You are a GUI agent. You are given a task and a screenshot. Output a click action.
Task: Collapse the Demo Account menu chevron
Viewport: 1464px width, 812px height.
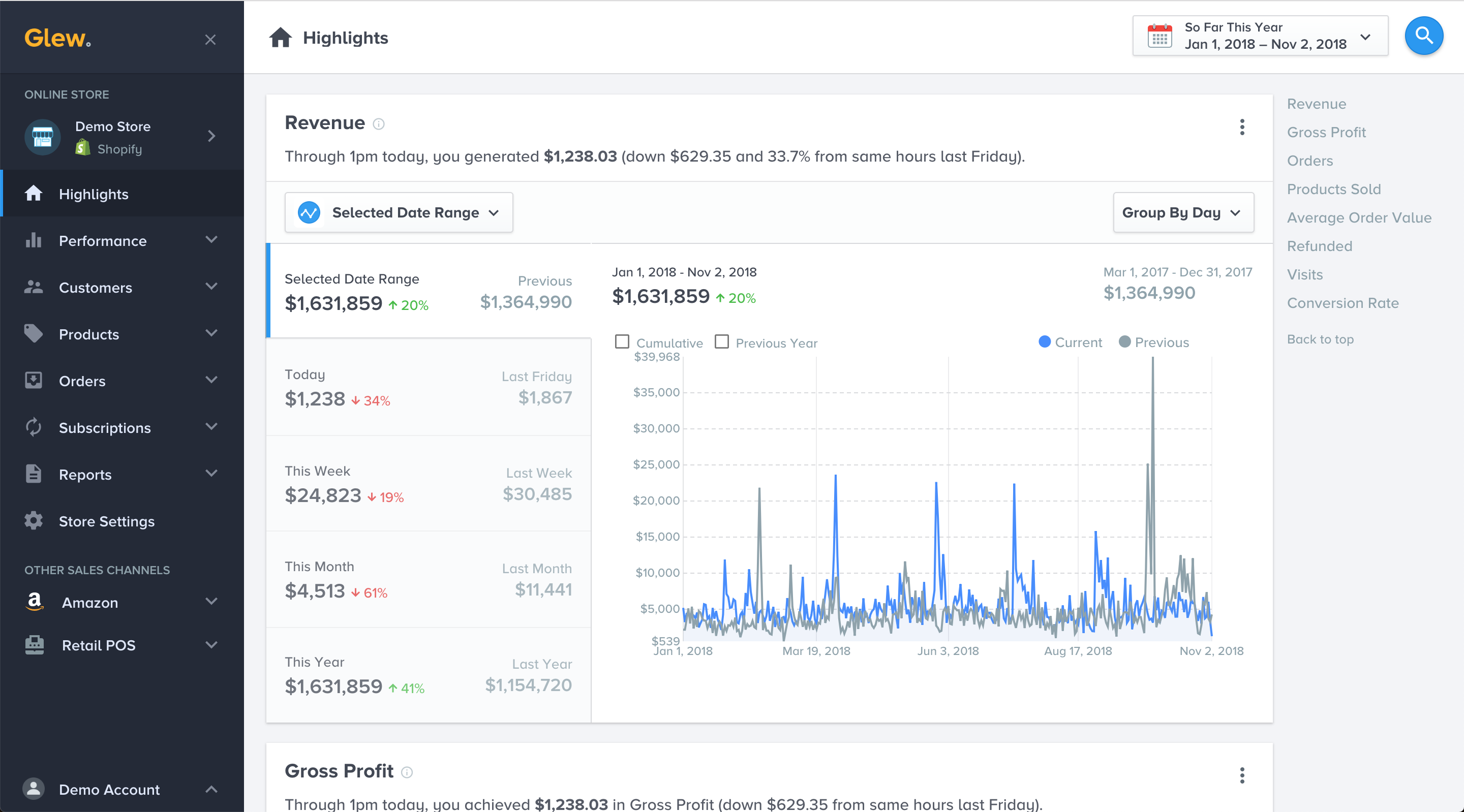point(211,789)
